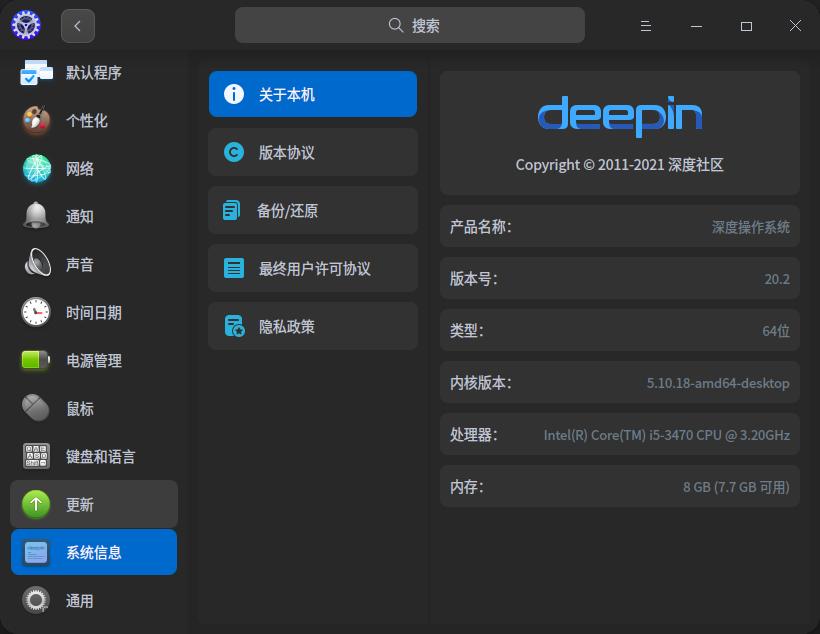Viewport: 820px width, 634px height.
Task: Select 电源管理 in the sidebar
Action: (x=94, y=360)
